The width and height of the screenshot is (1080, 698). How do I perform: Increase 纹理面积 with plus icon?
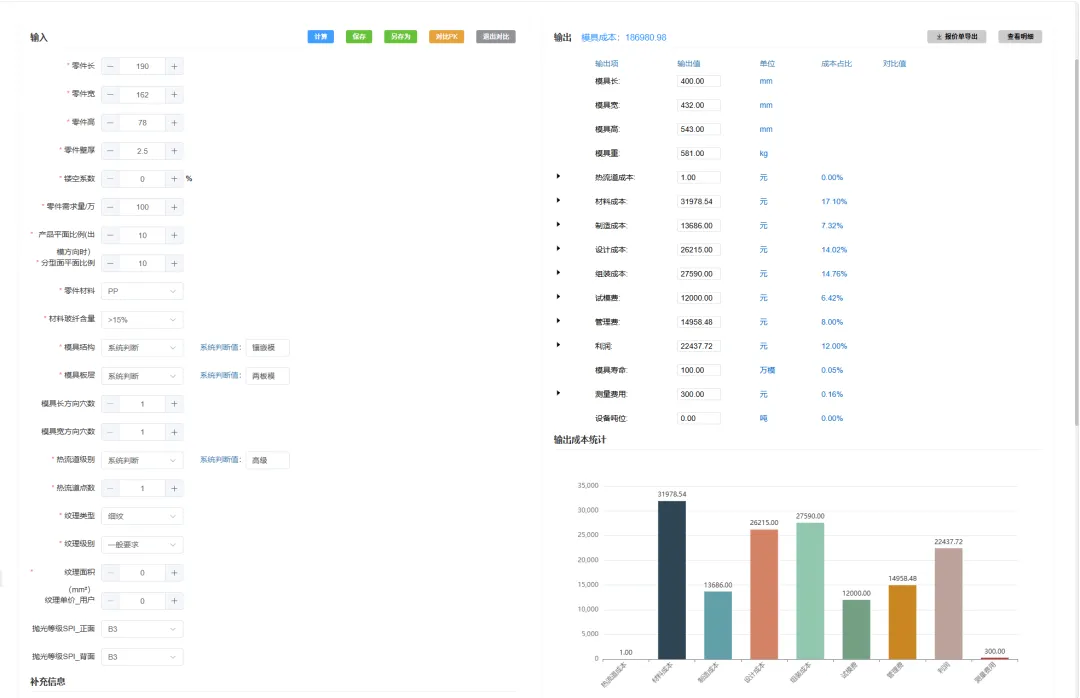[174, 573]
